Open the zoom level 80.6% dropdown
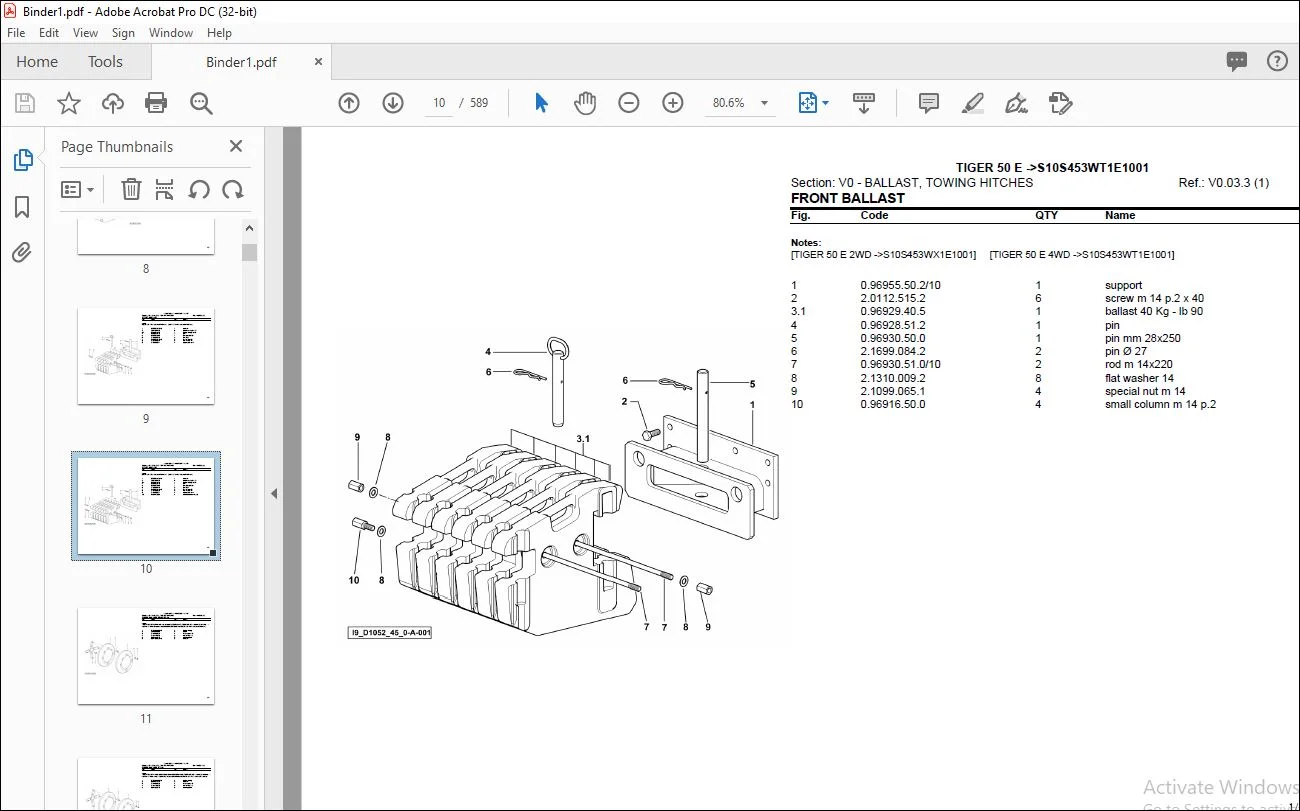The height and width of the screenshot is (811, 1300). coord(741,103)
